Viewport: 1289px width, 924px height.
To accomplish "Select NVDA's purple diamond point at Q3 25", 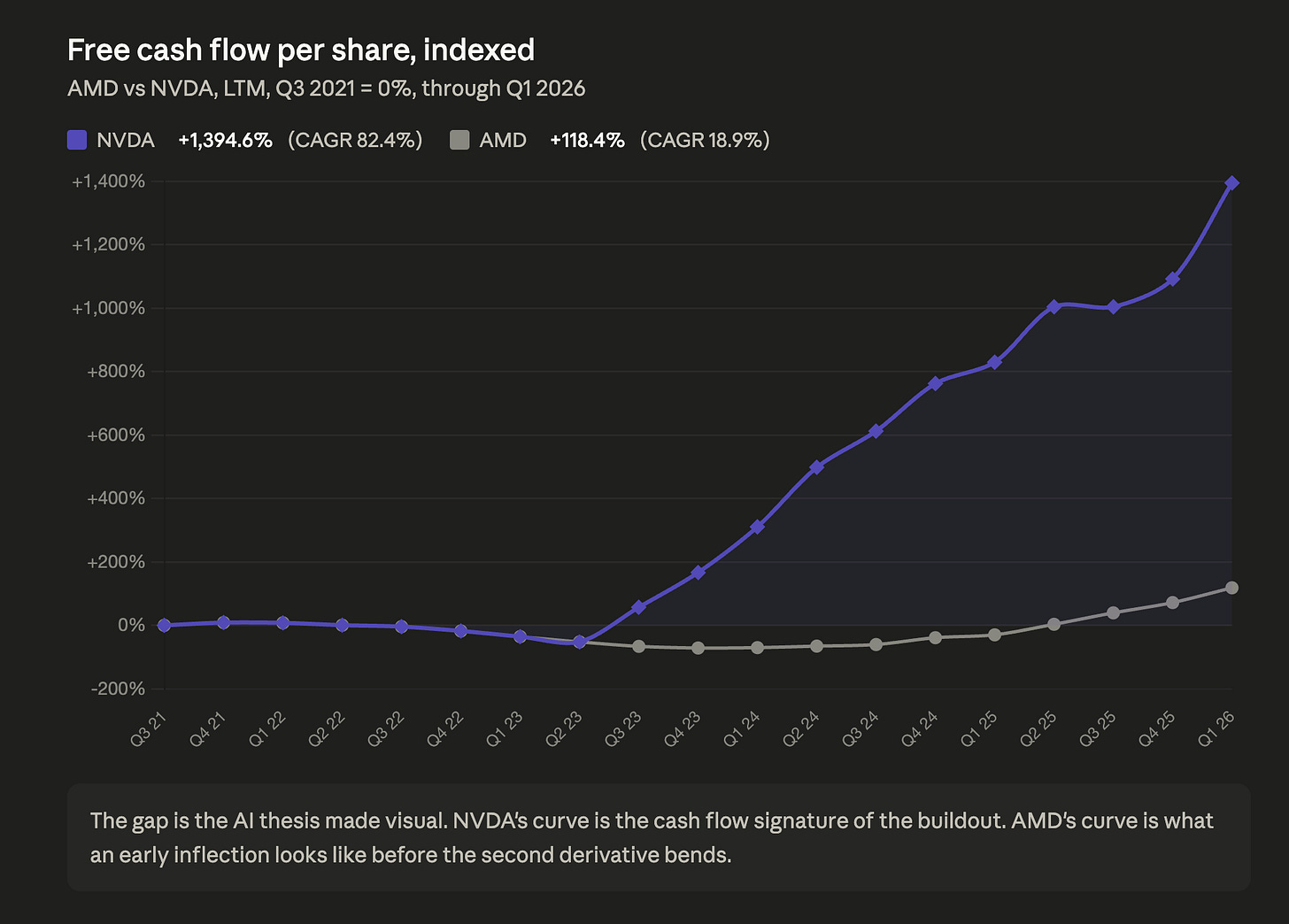I will (1114, 307).
